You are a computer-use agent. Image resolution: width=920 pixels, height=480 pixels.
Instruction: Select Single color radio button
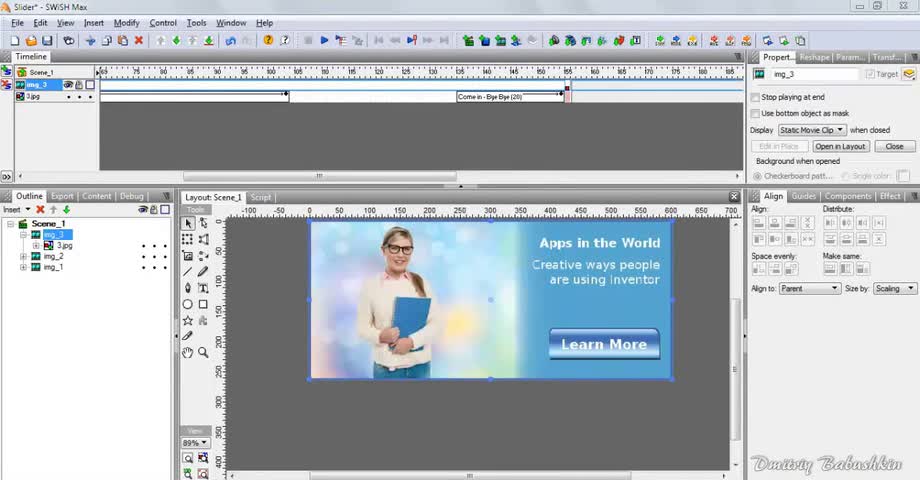[845, 176]
